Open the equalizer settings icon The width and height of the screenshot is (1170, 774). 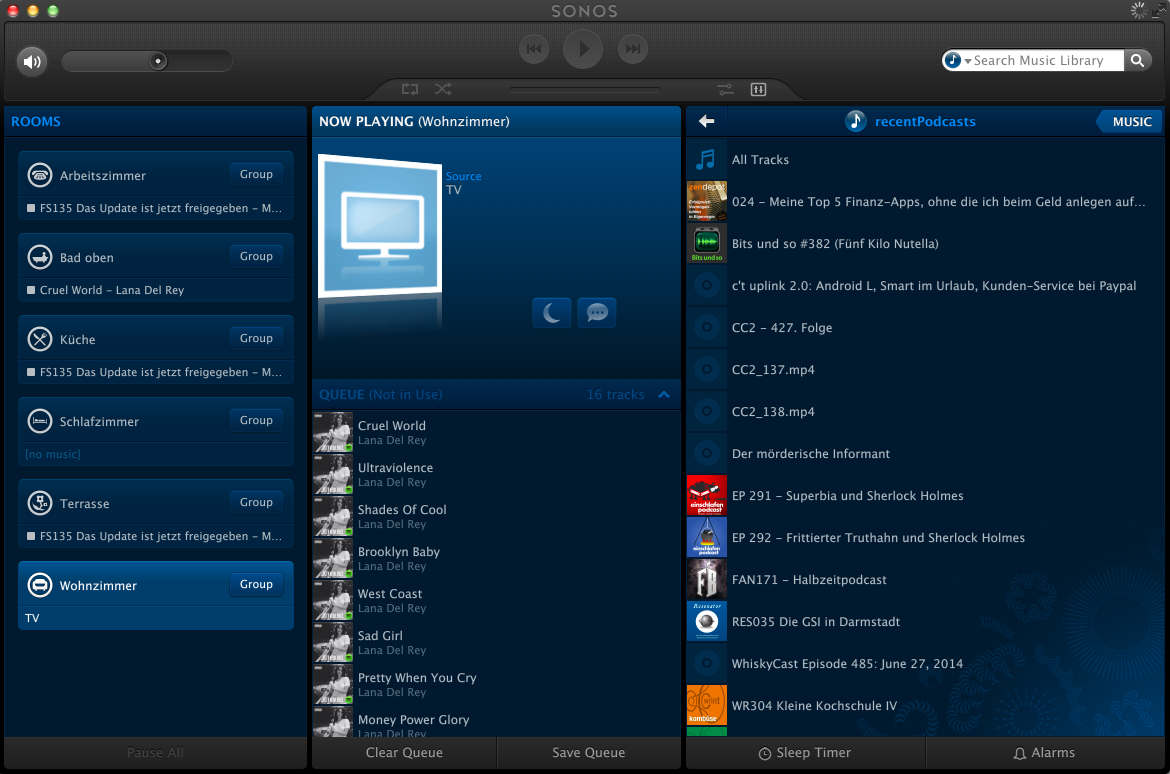(758, 90)
